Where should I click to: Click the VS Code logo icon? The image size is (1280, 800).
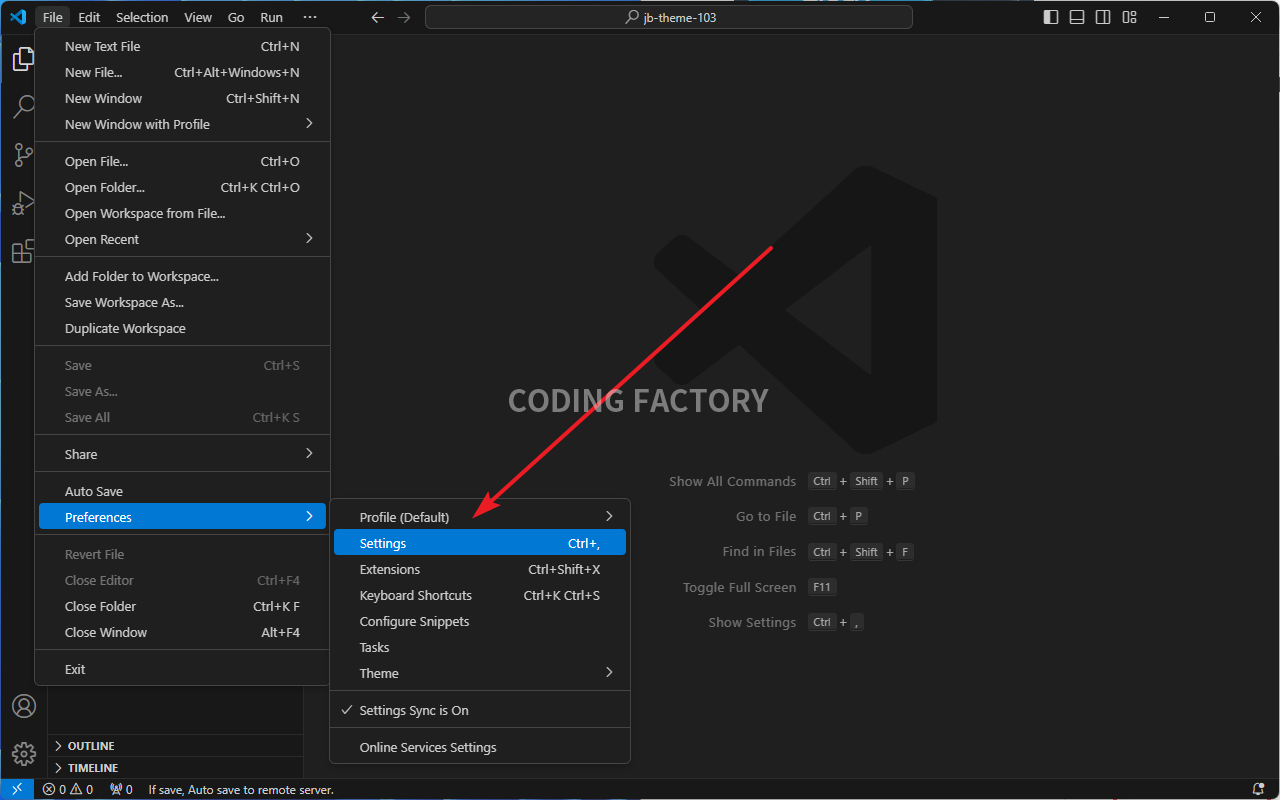17,17
